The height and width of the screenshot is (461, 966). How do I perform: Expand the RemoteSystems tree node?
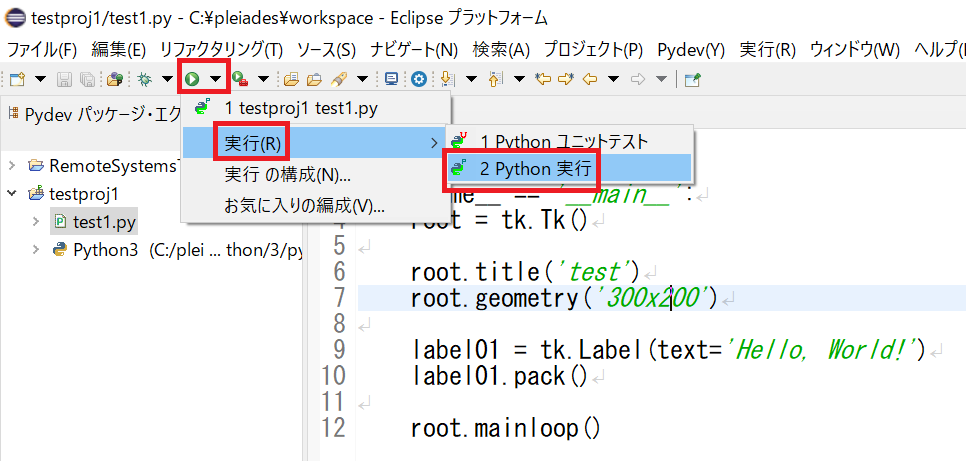tap(12, 165)
